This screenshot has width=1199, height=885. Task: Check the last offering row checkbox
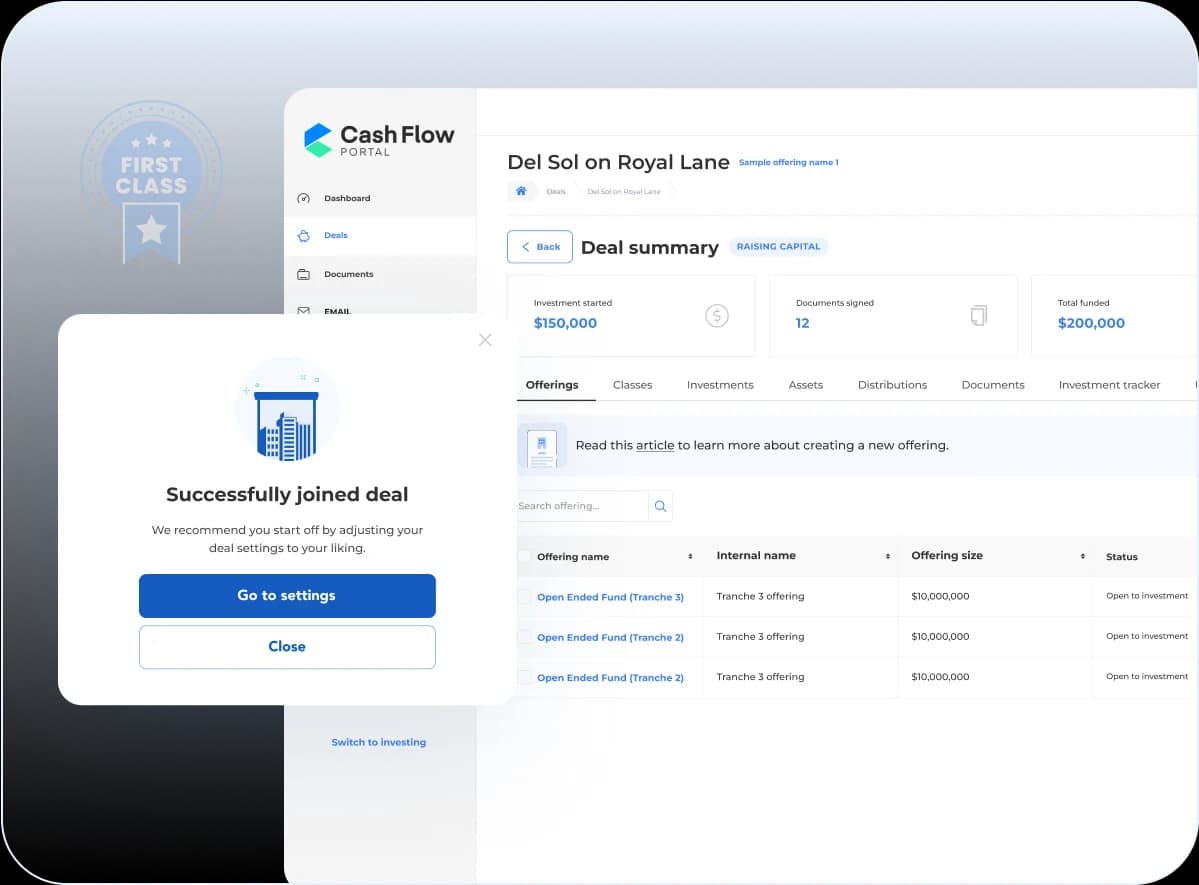point(524,677)
